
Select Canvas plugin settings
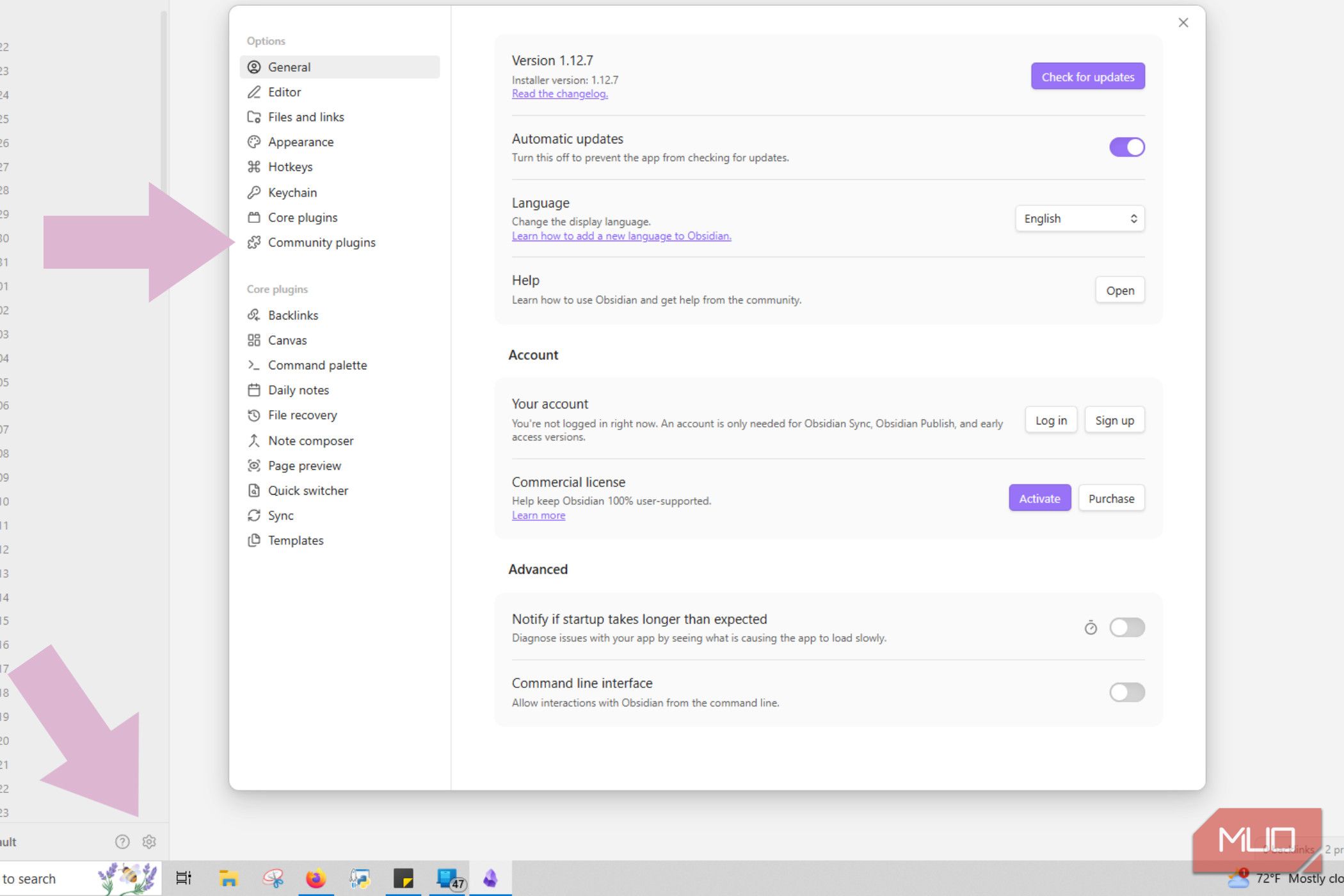coord(340,340)
